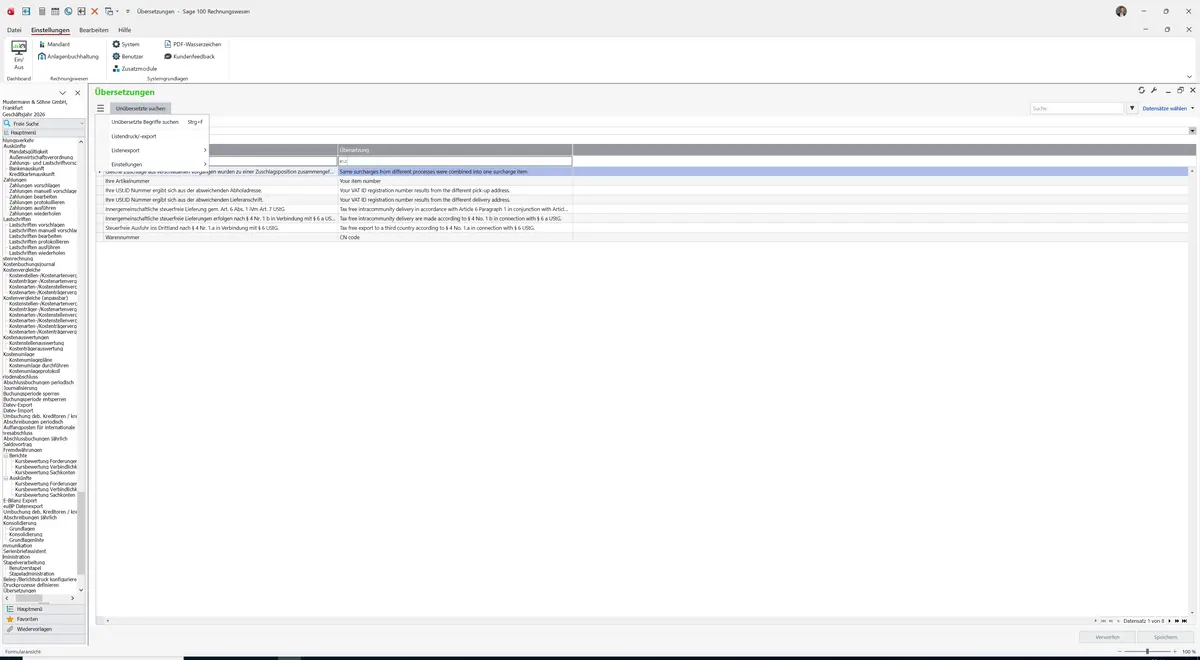Click the Speichern button
Image resolution: width=1200 pixels, height=660 pixels.
tap(1166, 637)
